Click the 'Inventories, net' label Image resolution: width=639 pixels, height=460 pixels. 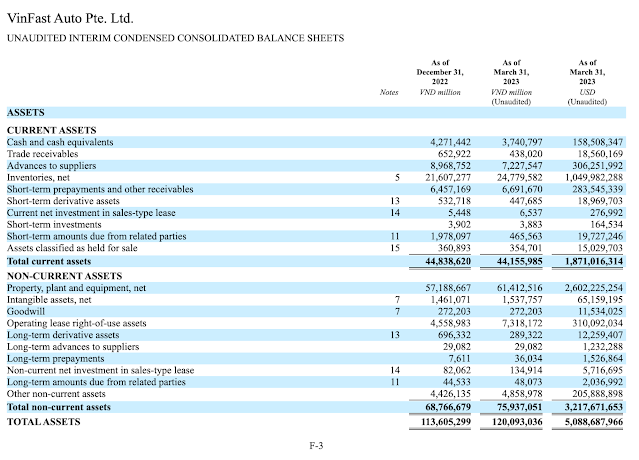coord(38,178)
